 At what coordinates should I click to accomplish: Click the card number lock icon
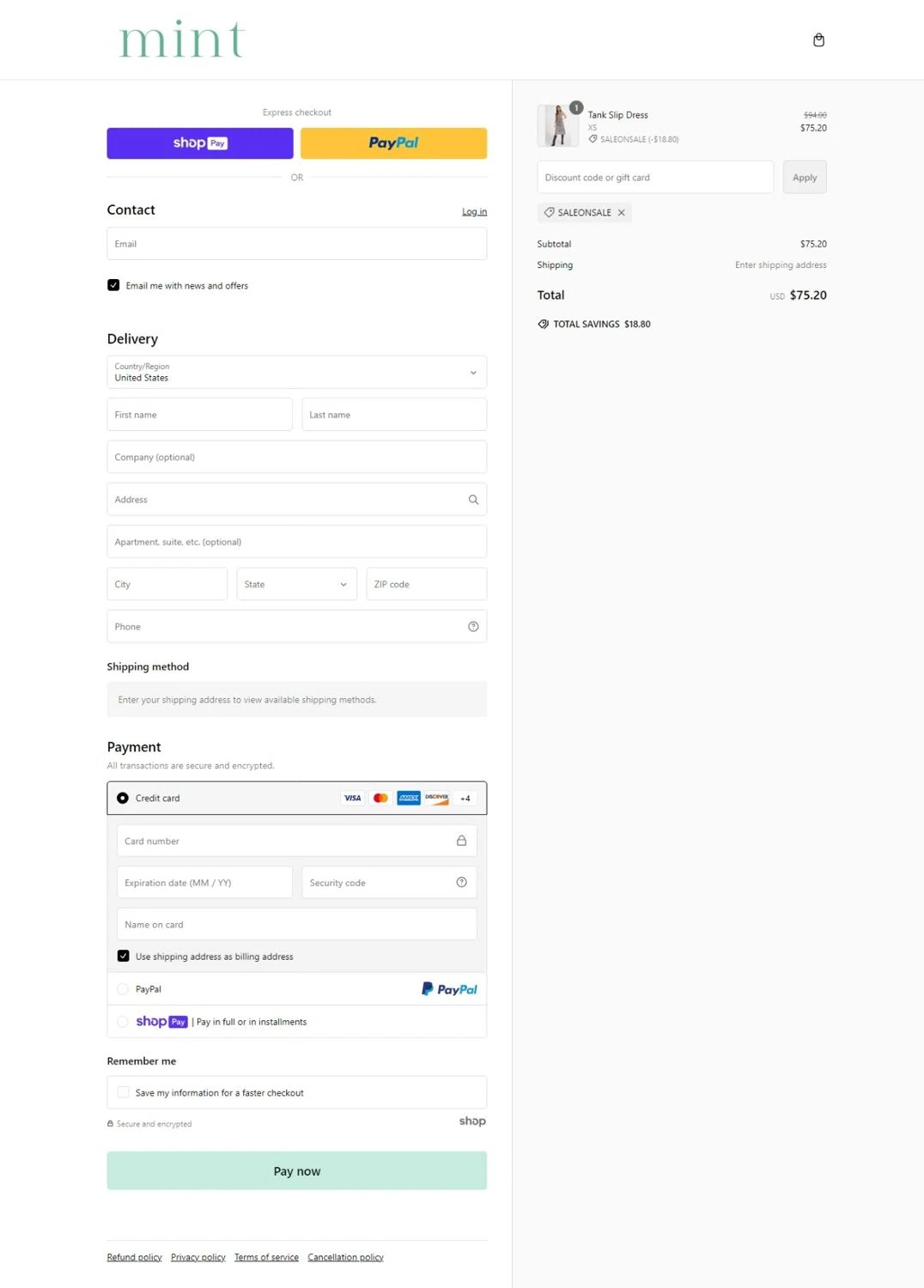point(461,841)
